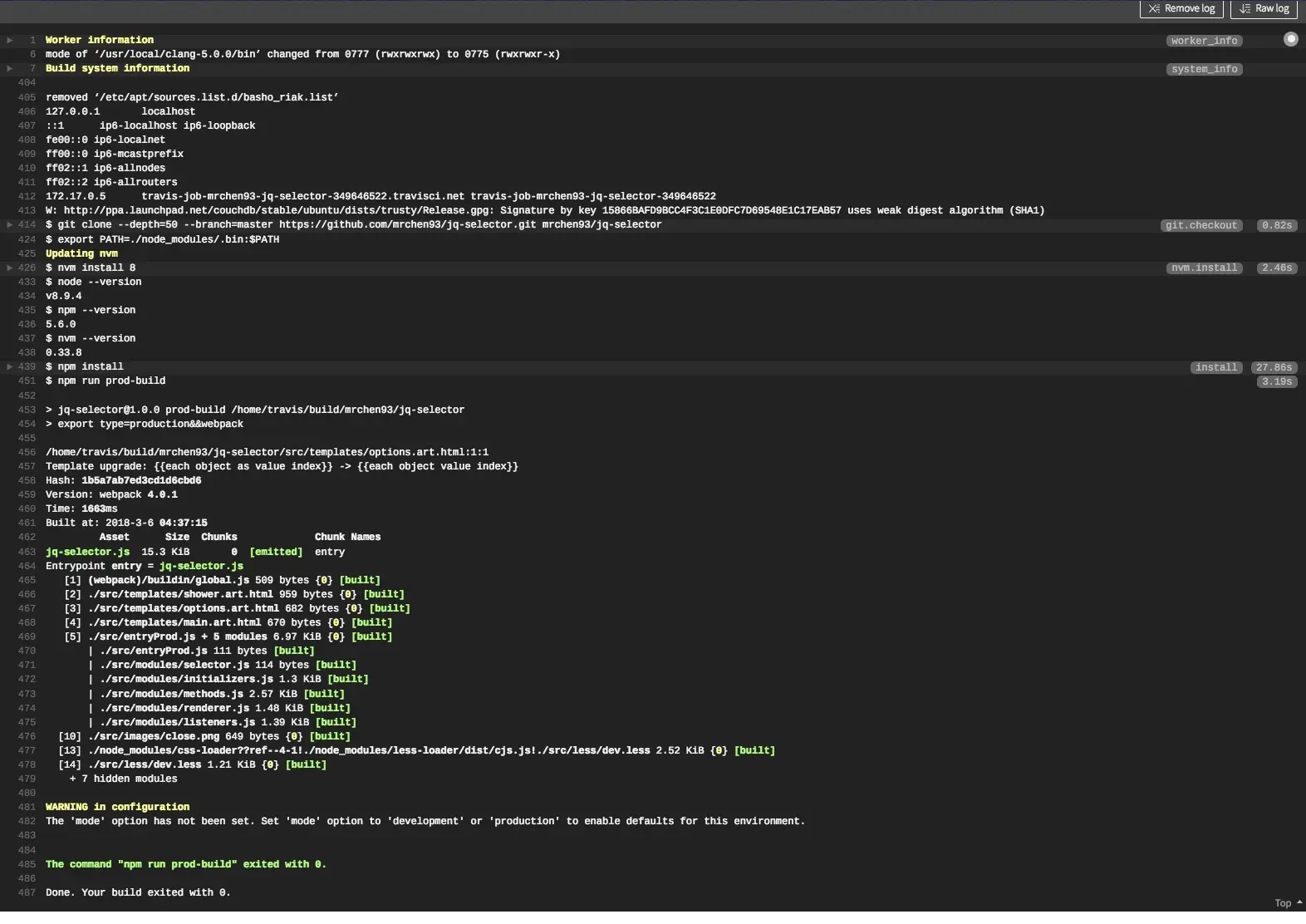The width and height of the screenshot is (1306, 924).
Task: Expand the git clone fold arrow
Action: [x=10, y=224]
